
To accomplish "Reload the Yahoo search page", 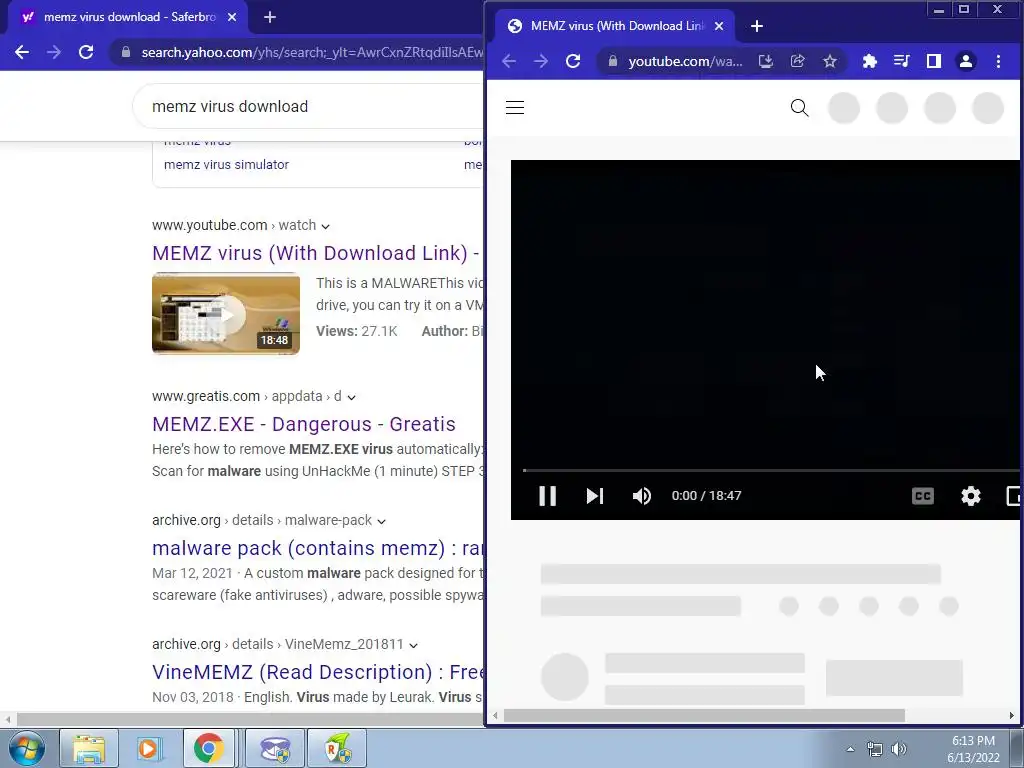I will pyautogui.click(x=86, y=52).
